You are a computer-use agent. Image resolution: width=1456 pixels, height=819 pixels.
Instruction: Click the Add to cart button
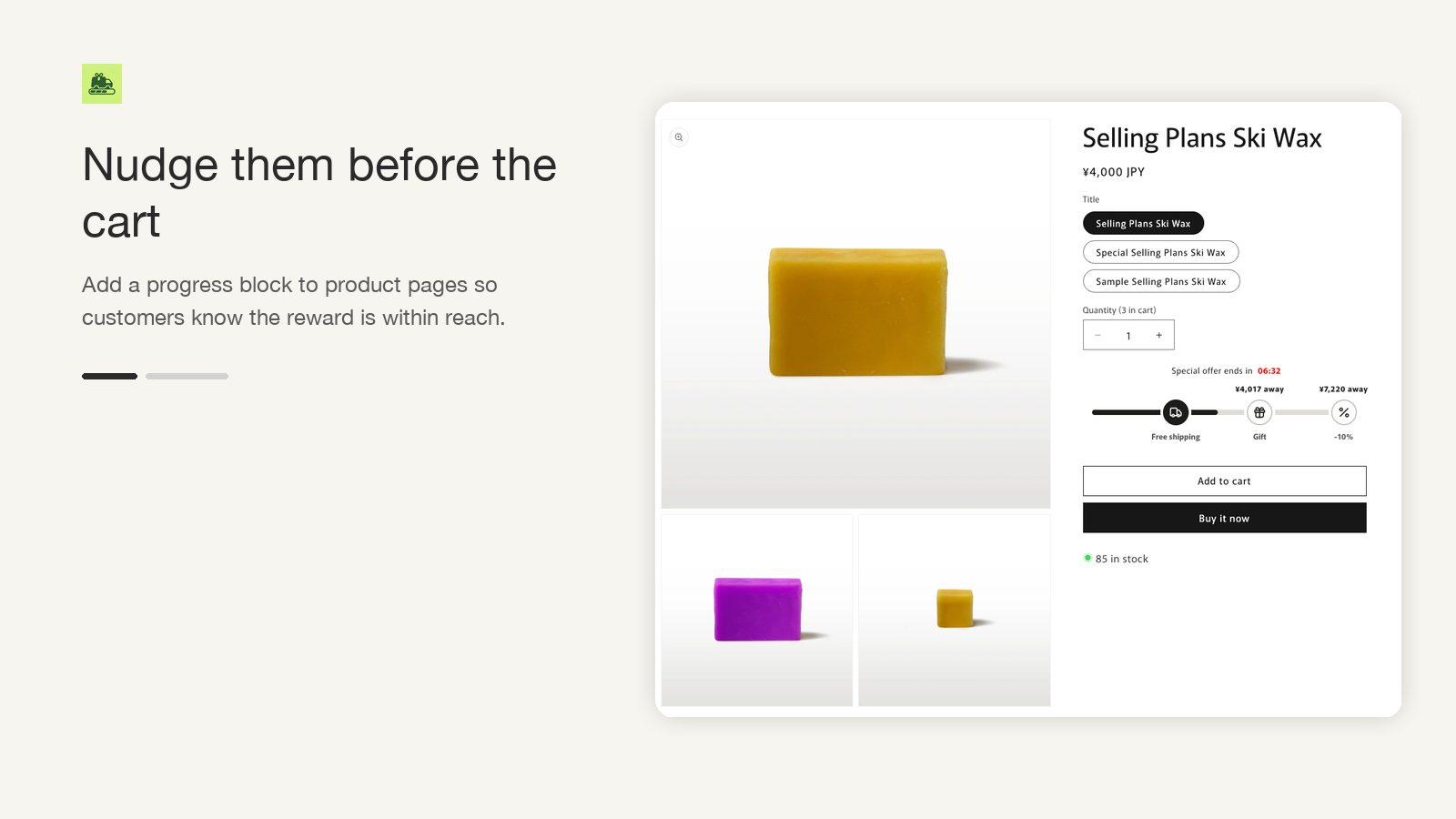coord(1224,480)
